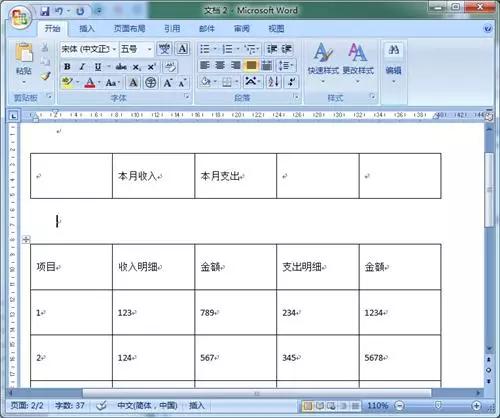Switch to the 插入 tab

(87, 29)
